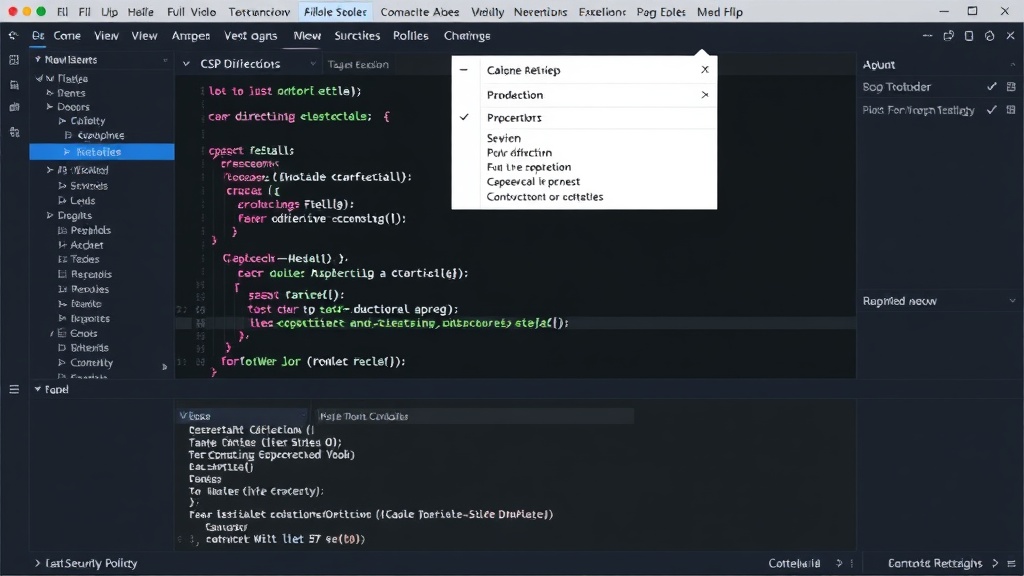Click the split window icon in top-right toolbar

pos(949,36)
